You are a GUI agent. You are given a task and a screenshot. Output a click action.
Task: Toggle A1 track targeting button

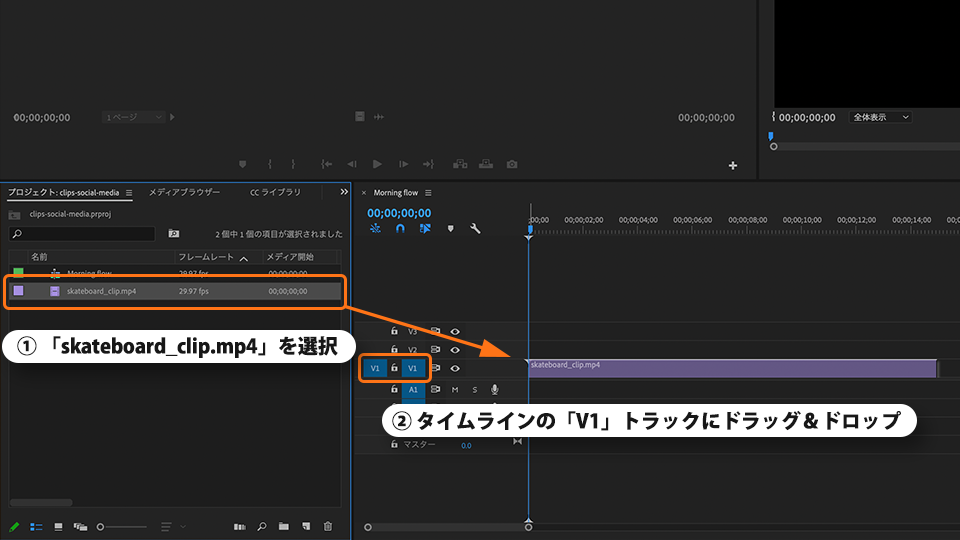pos(413,389)
